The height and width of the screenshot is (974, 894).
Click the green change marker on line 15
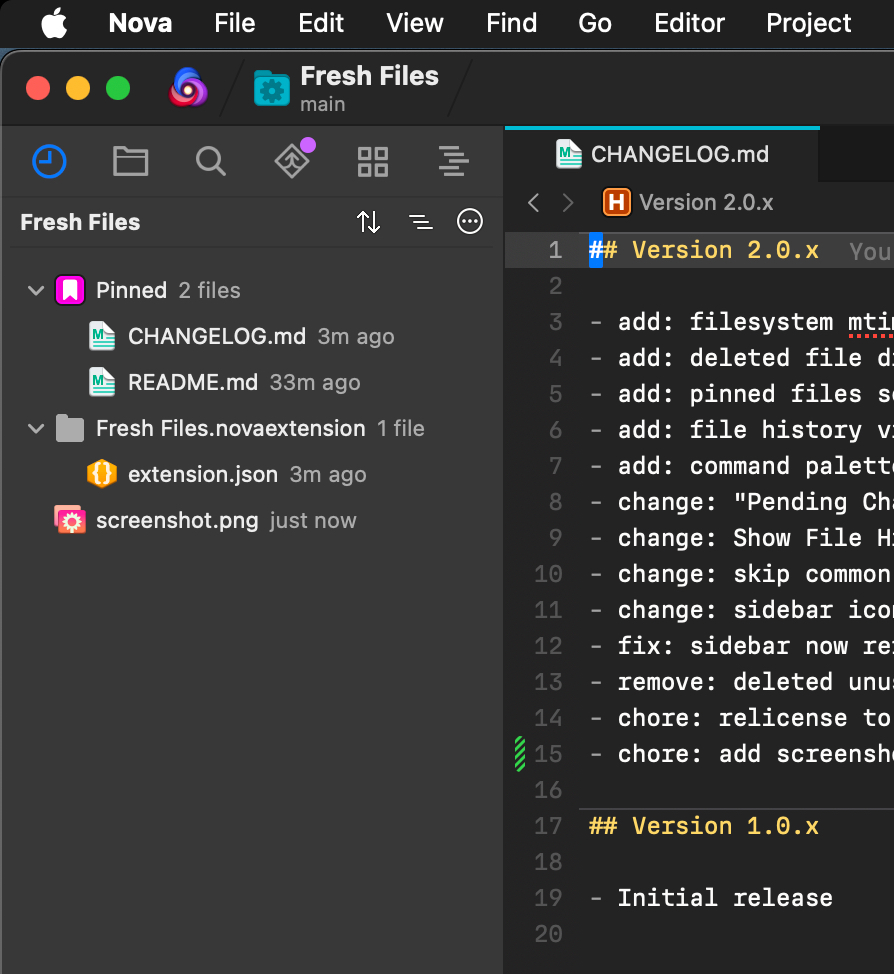click(519, 753)
